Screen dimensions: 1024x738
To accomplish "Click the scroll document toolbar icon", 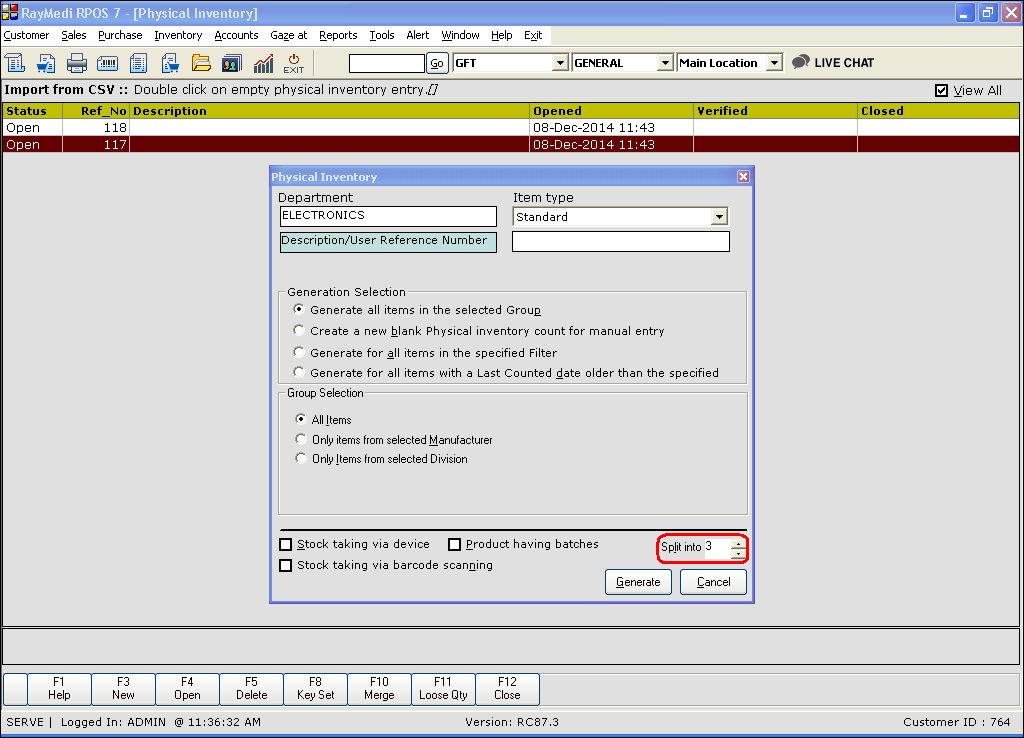I will pos(14,63).
